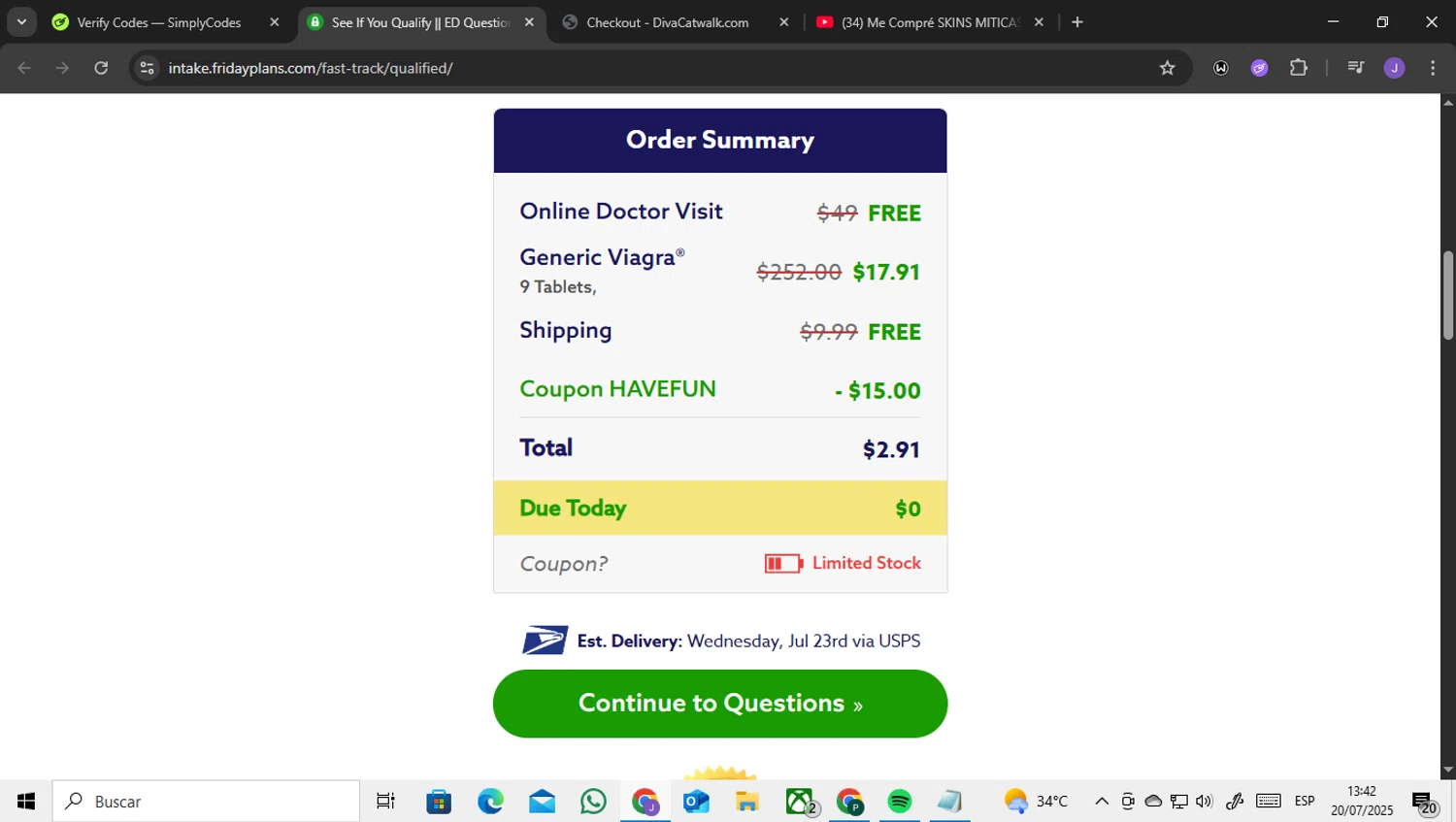Go back to the previous page
Image resolution: width=1456 pixels, height=822 pixels.
point(24,68)
